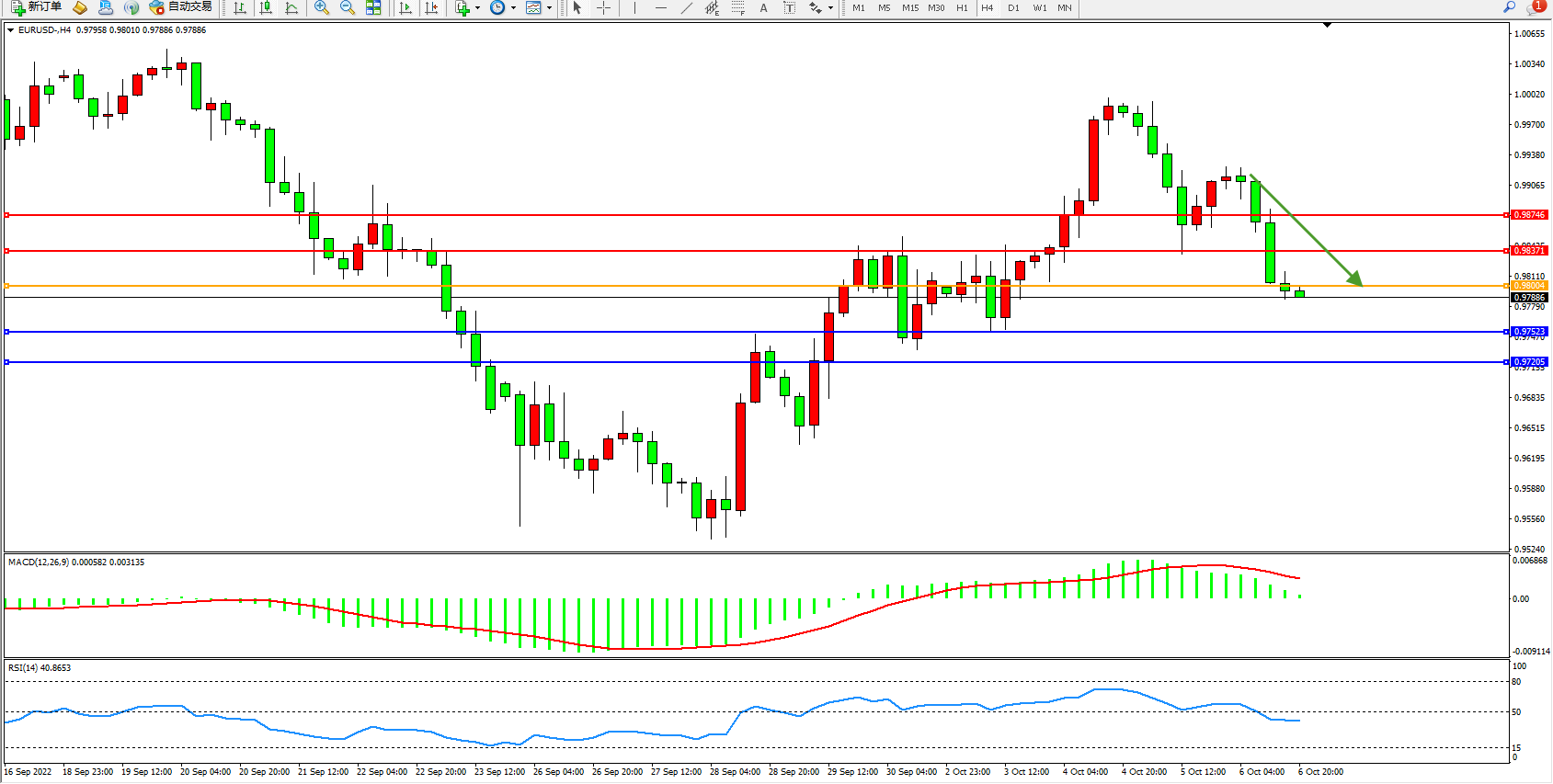Click the New Order (新订单) button

[x=37, y=7]
